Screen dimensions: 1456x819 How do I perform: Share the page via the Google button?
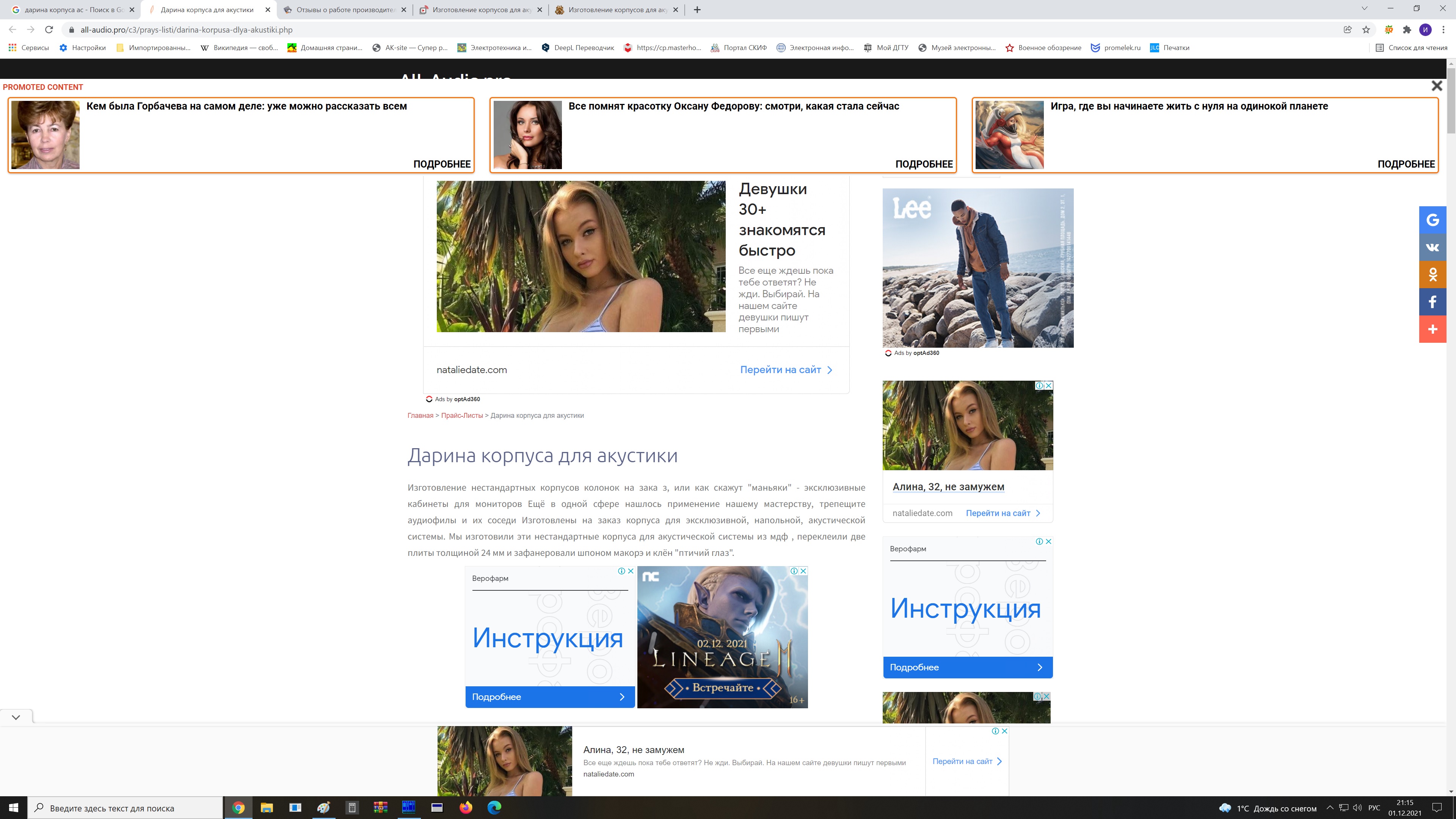[1432, 220]
